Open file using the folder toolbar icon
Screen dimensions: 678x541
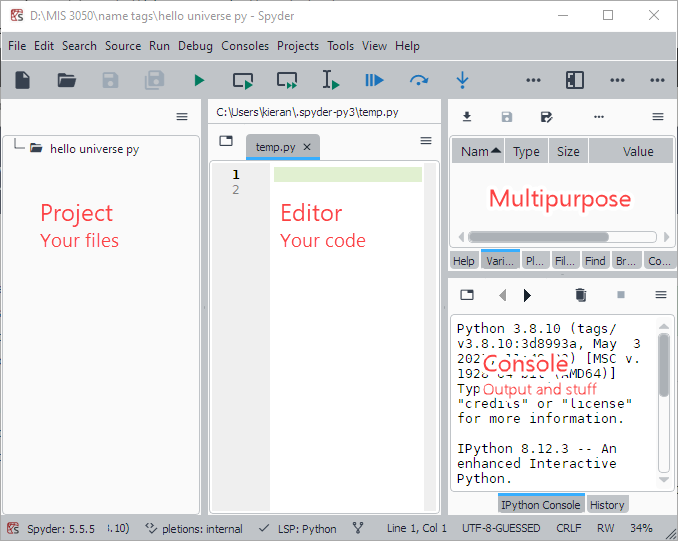(x=67, y=80)
